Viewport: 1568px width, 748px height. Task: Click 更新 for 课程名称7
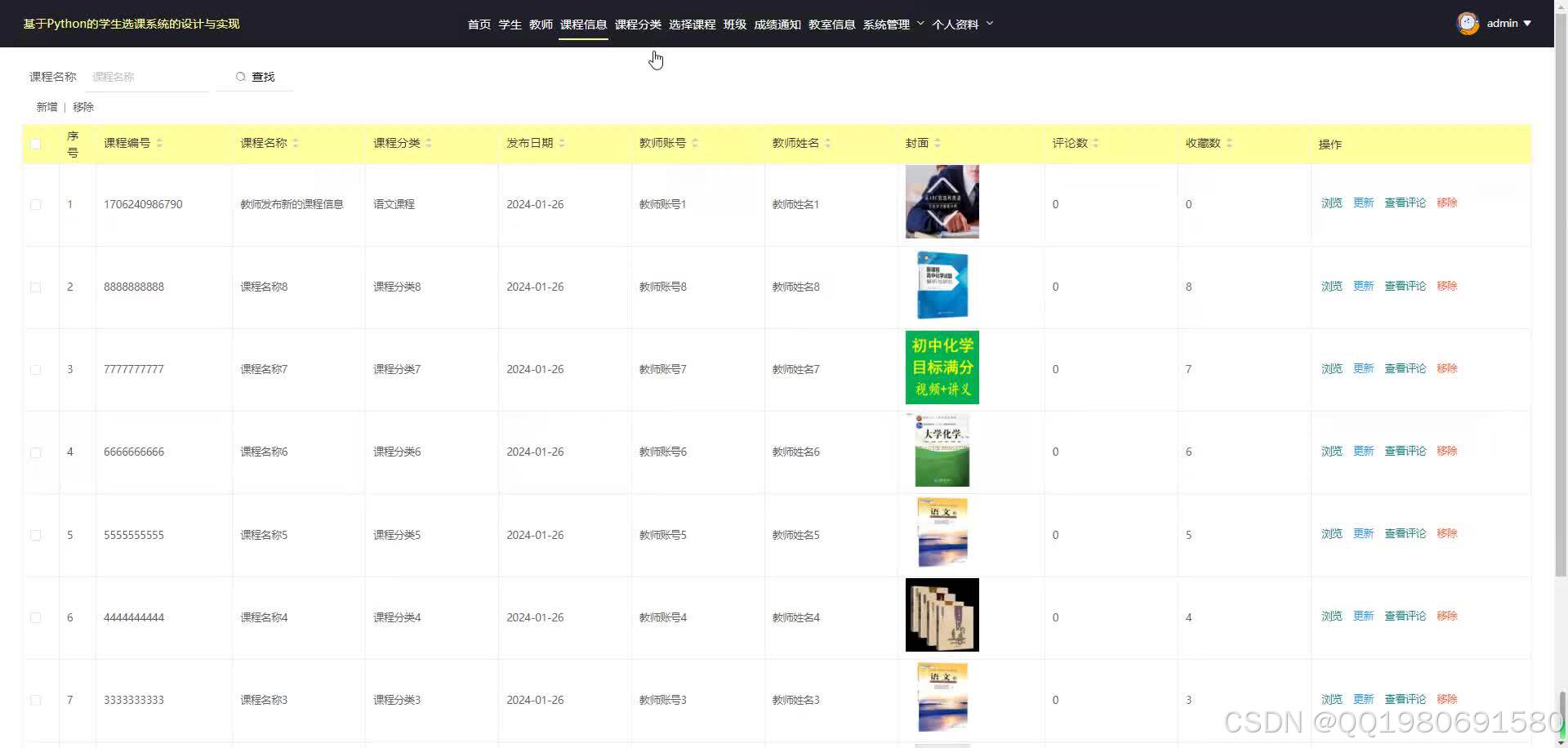click(1364, 368)
